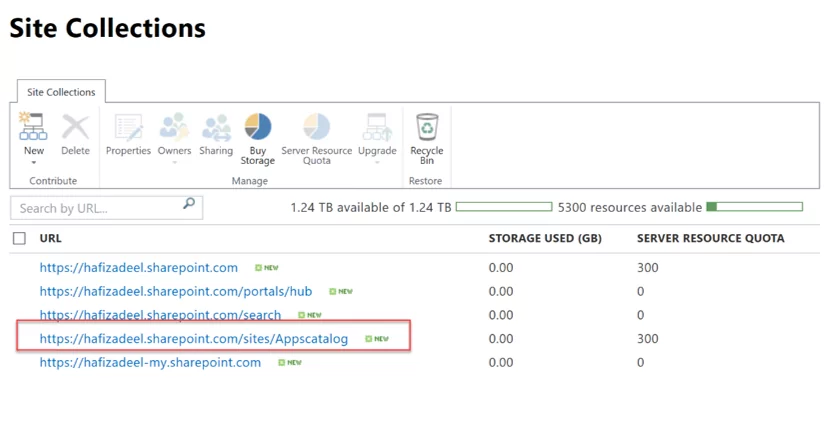Click the 300 quota value in root site row
Screen dimensions: 828x428
pyautogui.click(x=647, y=268)
